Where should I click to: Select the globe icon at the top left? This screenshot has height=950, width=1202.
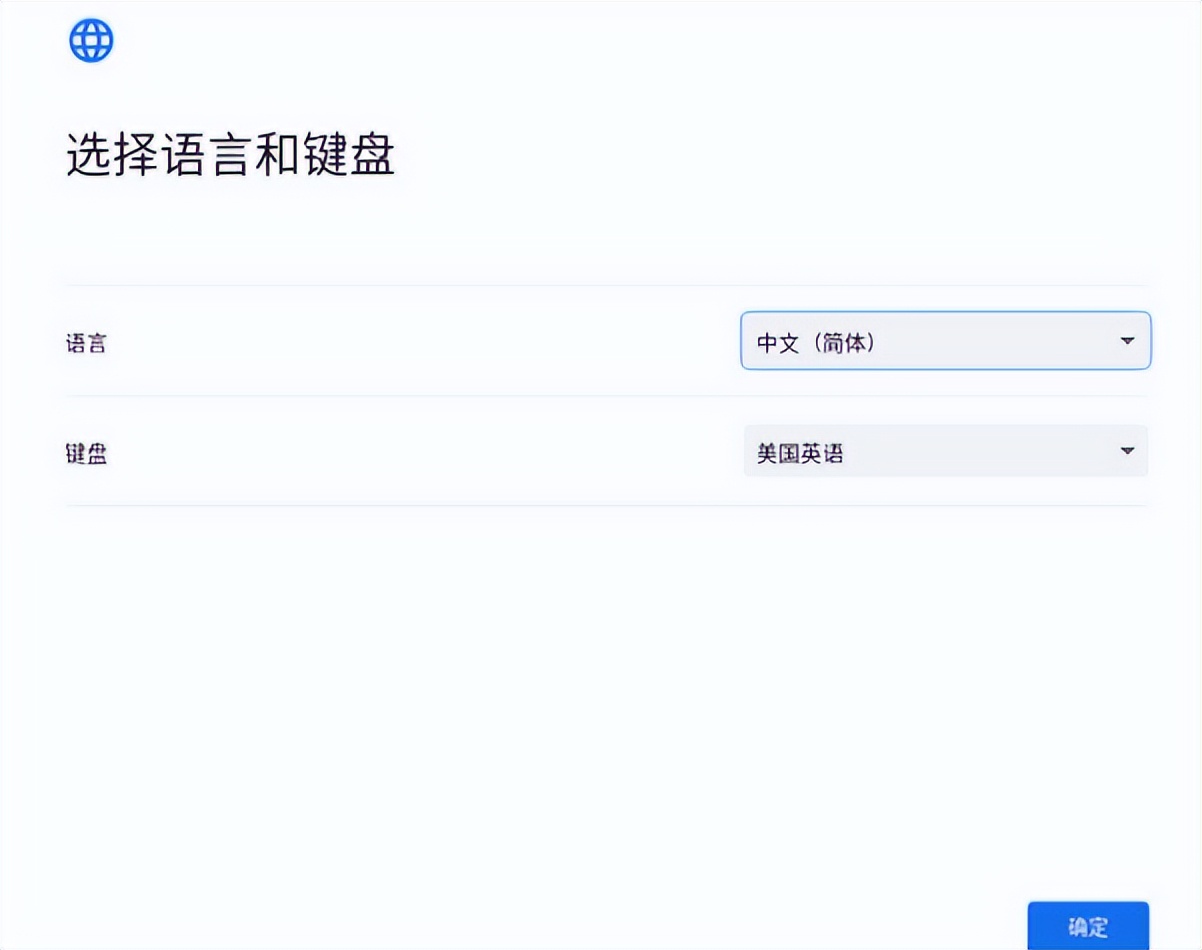point(91,40)
